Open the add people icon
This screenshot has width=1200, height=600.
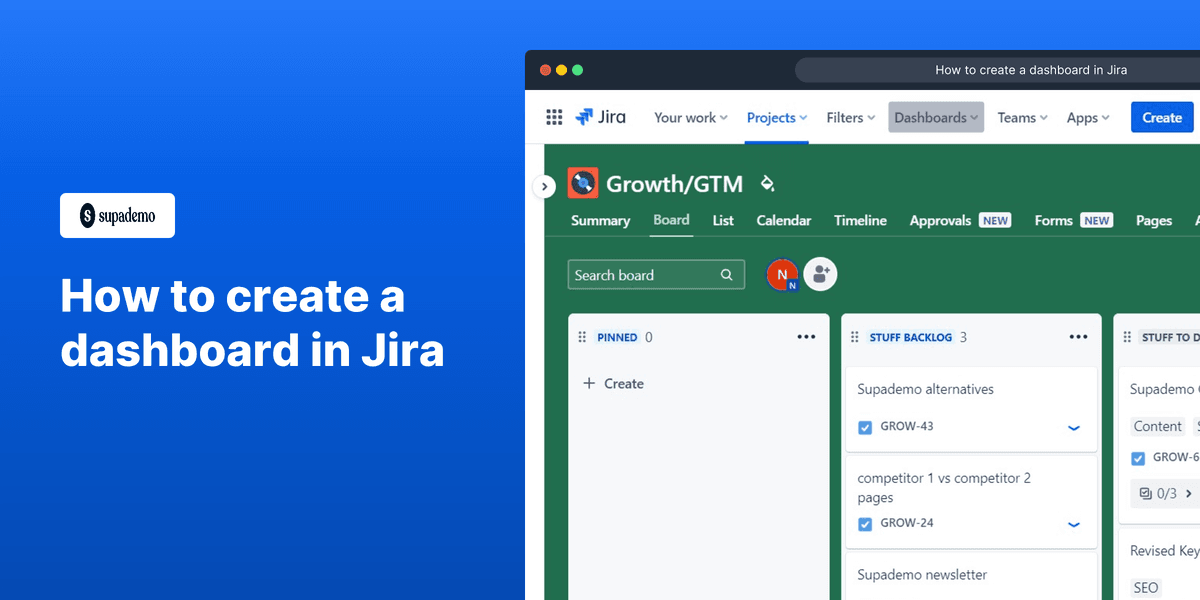[x=820, y=273]
